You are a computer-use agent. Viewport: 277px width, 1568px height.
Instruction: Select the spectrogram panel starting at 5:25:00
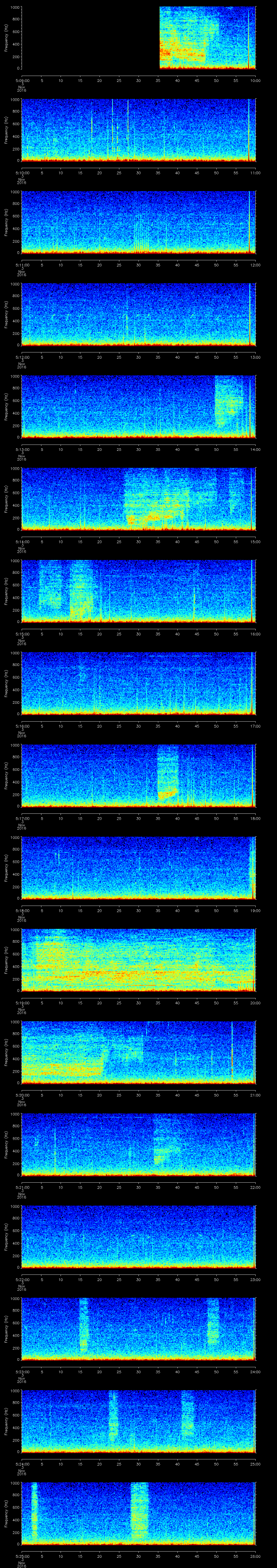click(x=139, y=1514)
